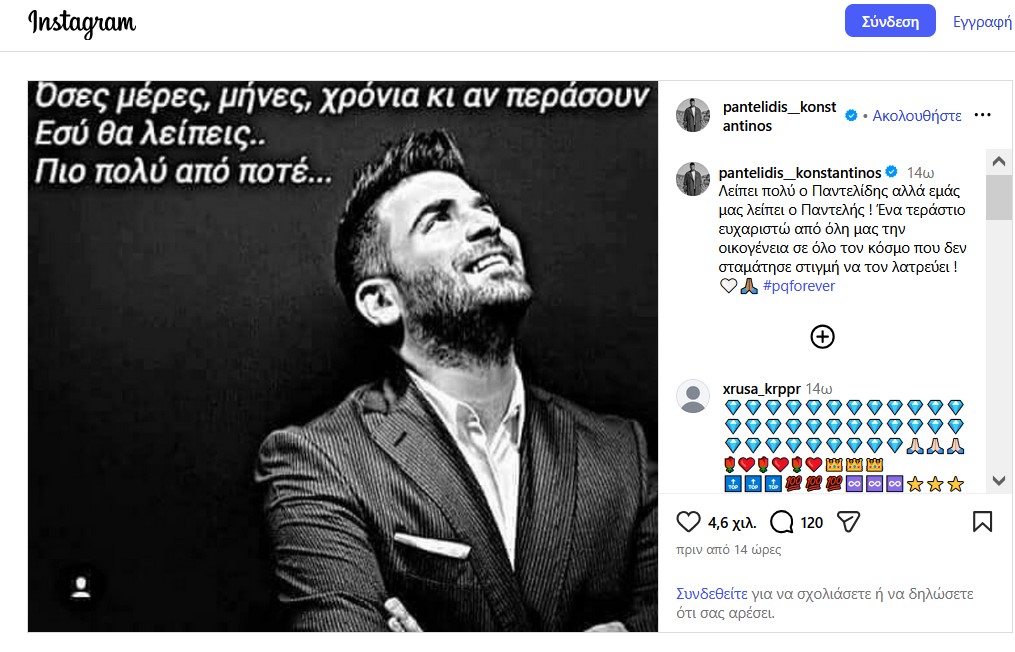This screenshot has width=1015, height=652.
Task: Save post using the bookmark icon
Action: pyautogui.click(x=982, y=522)
